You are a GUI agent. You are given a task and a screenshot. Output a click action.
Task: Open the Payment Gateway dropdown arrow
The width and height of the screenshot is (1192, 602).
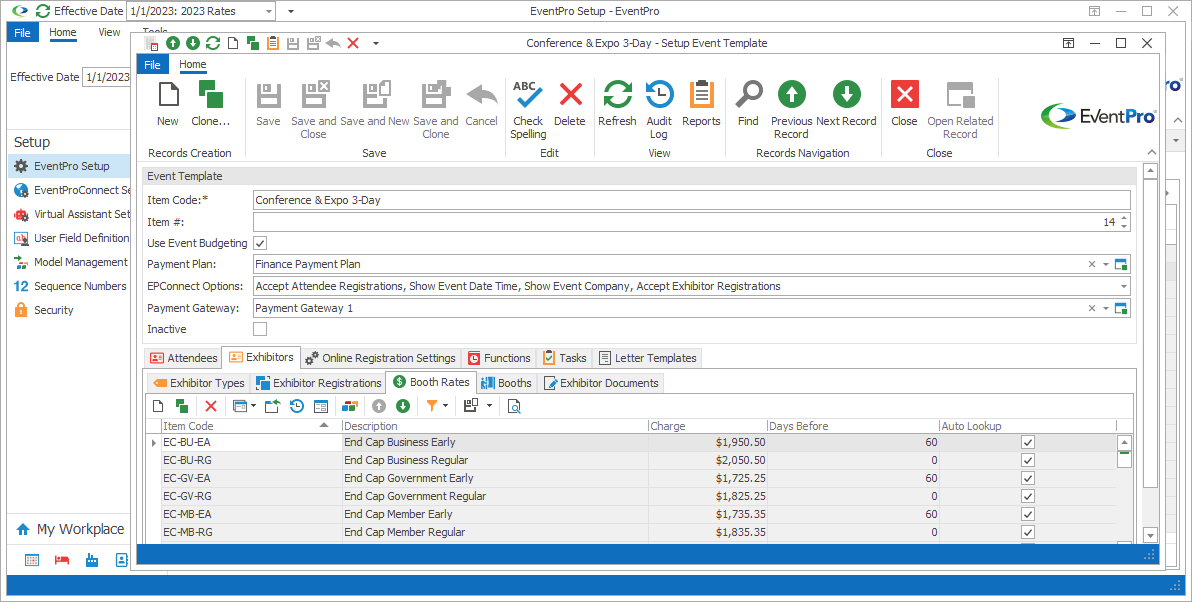pos(1106,309)
